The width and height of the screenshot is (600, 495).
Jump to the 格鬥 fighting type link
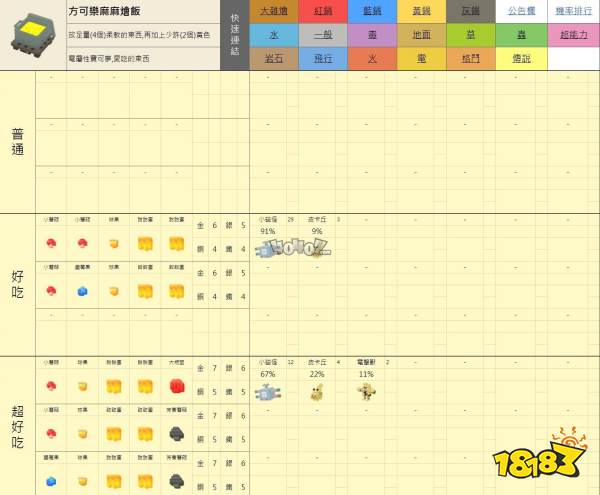471,59
